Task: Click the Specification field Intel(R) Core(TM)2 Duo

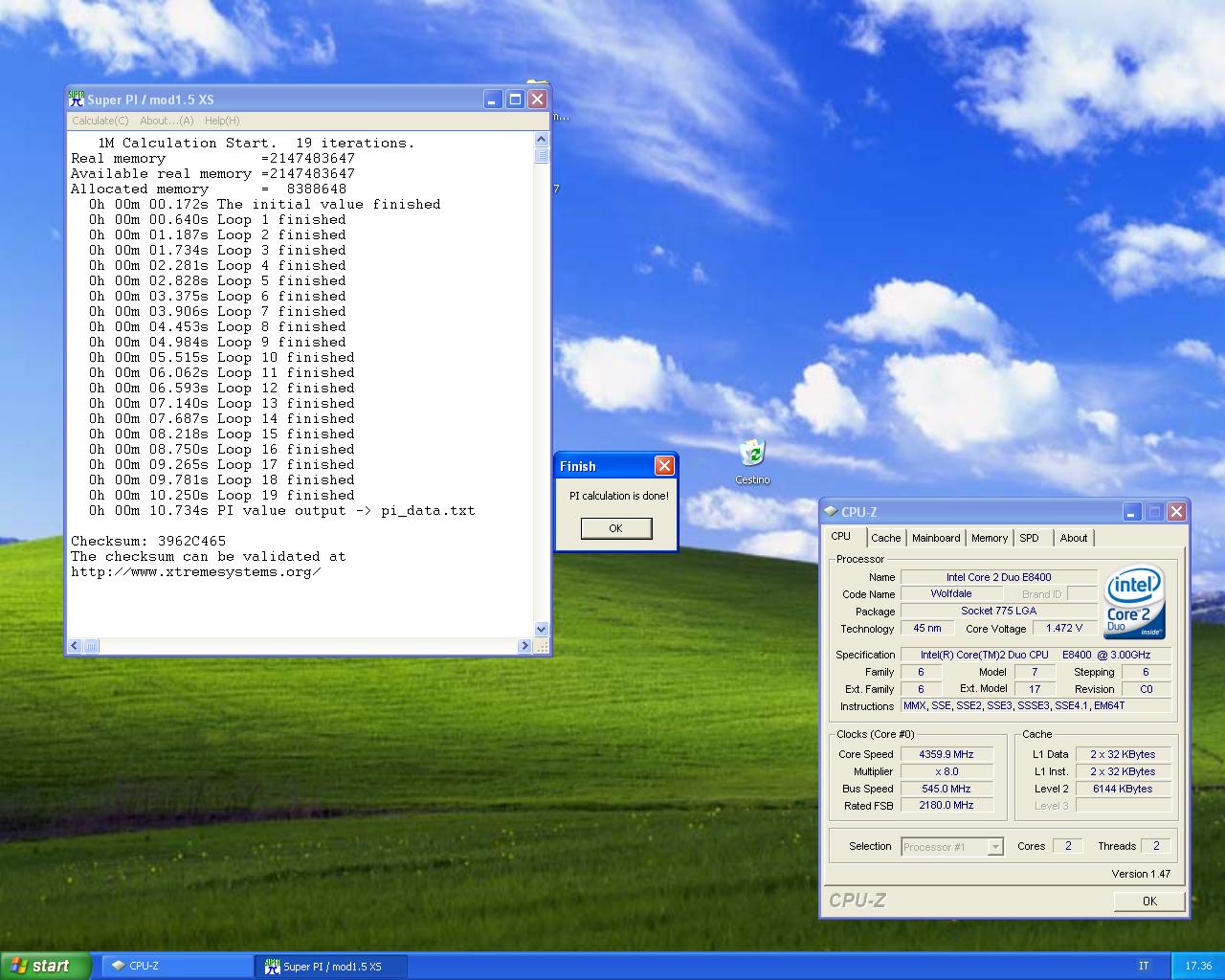Action: pos(1036,655)
